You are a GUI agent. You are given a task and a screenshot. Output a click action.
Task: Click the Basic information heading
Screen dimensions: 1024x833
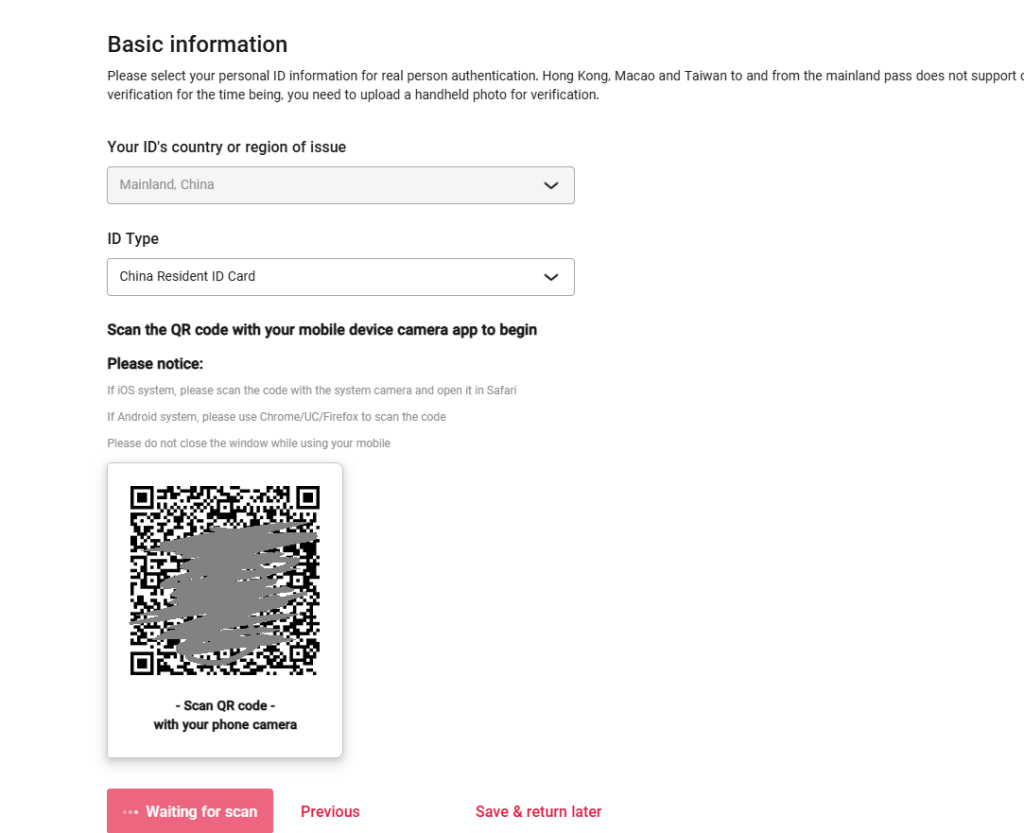197,44
